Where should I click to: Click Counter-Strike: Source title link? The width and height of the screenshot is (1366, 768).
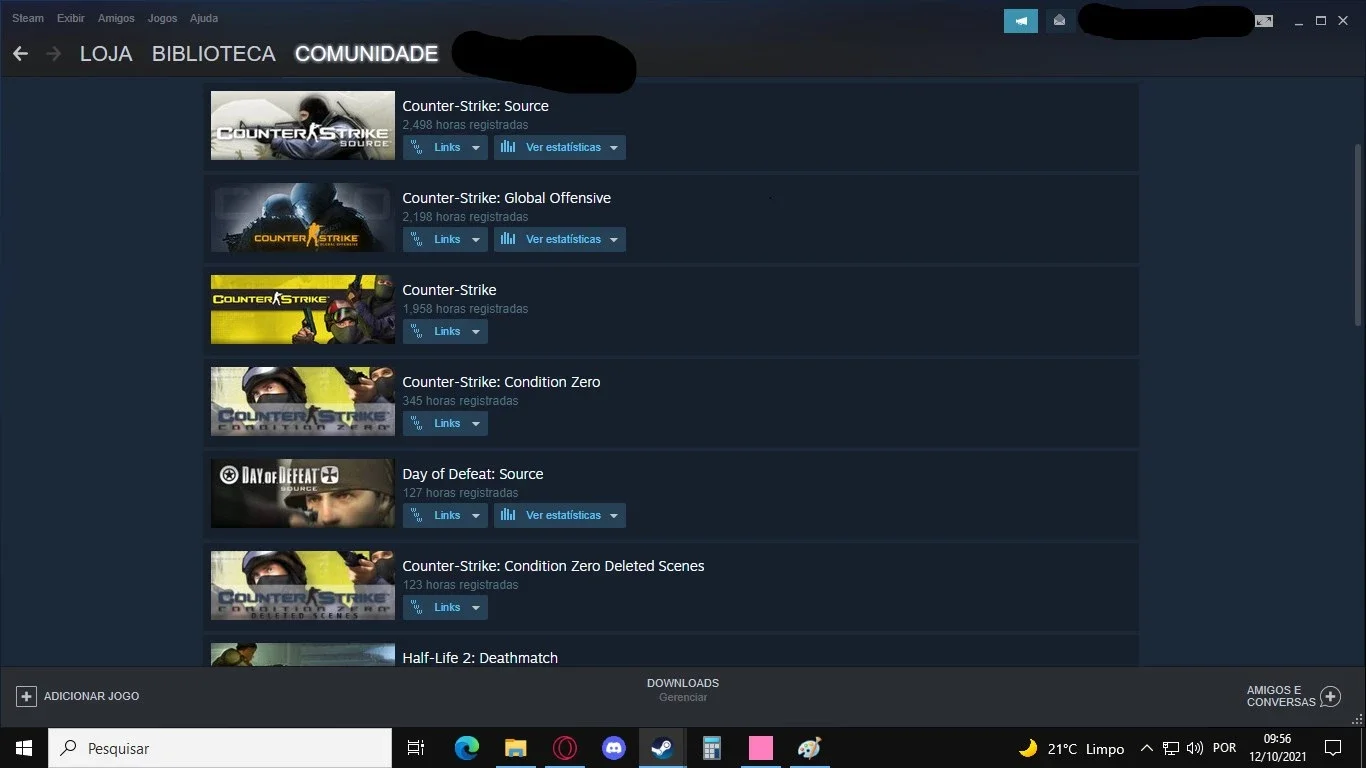click(x=475, y=106)
